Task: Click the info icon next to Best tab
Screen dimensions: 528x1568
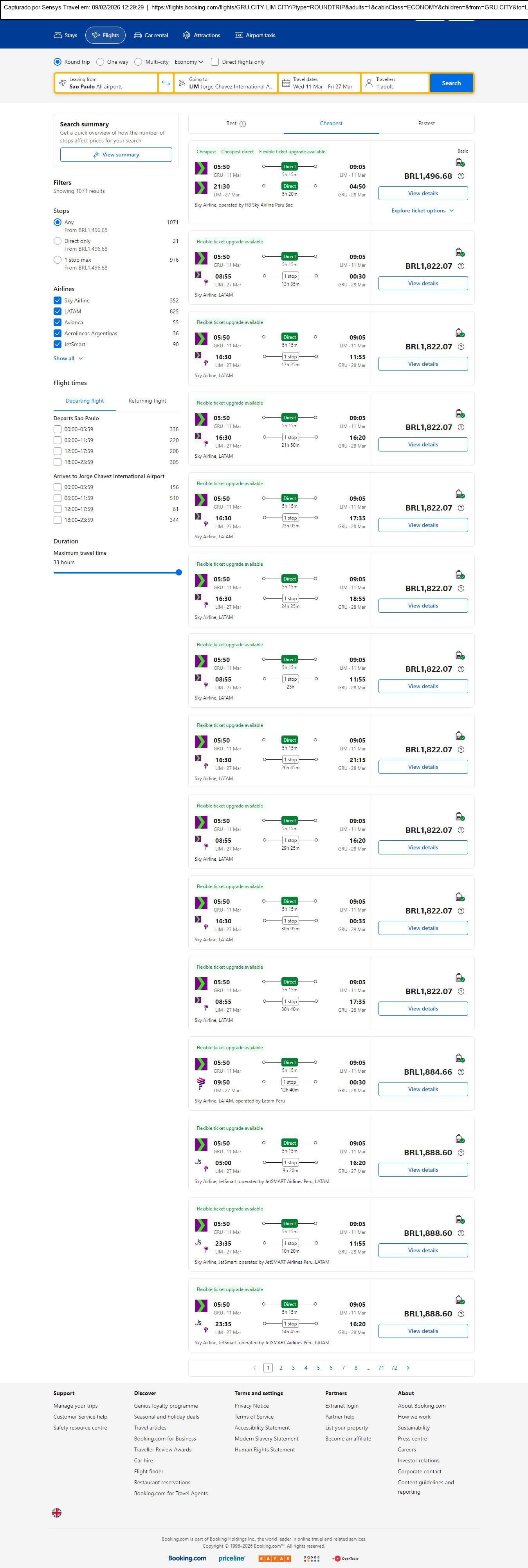Action: pos(242,124)
